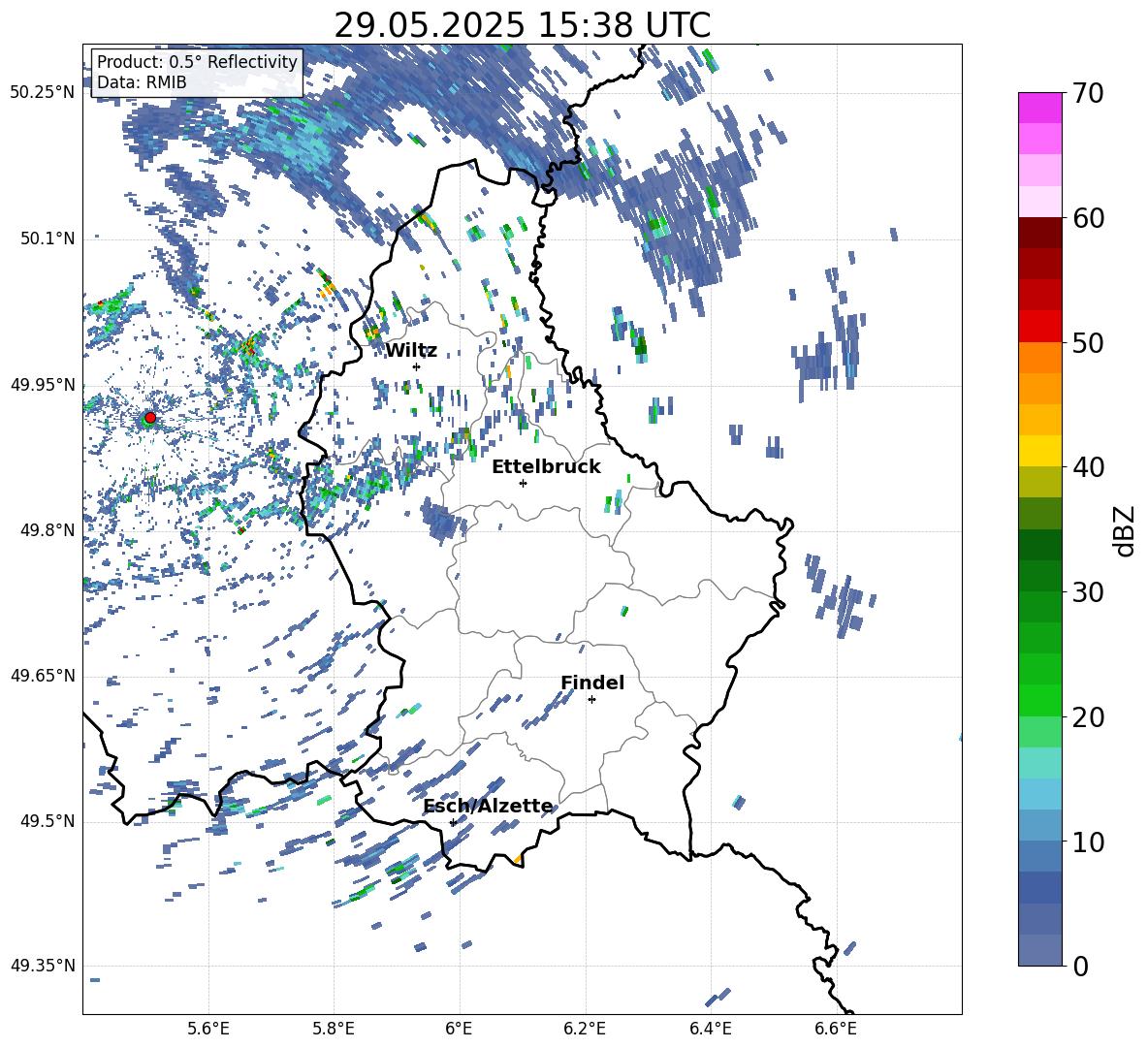The width and height of the screenshot is (1148, 1048).
Task: Click the 10 colorbar tick label
Action: 1088,842
